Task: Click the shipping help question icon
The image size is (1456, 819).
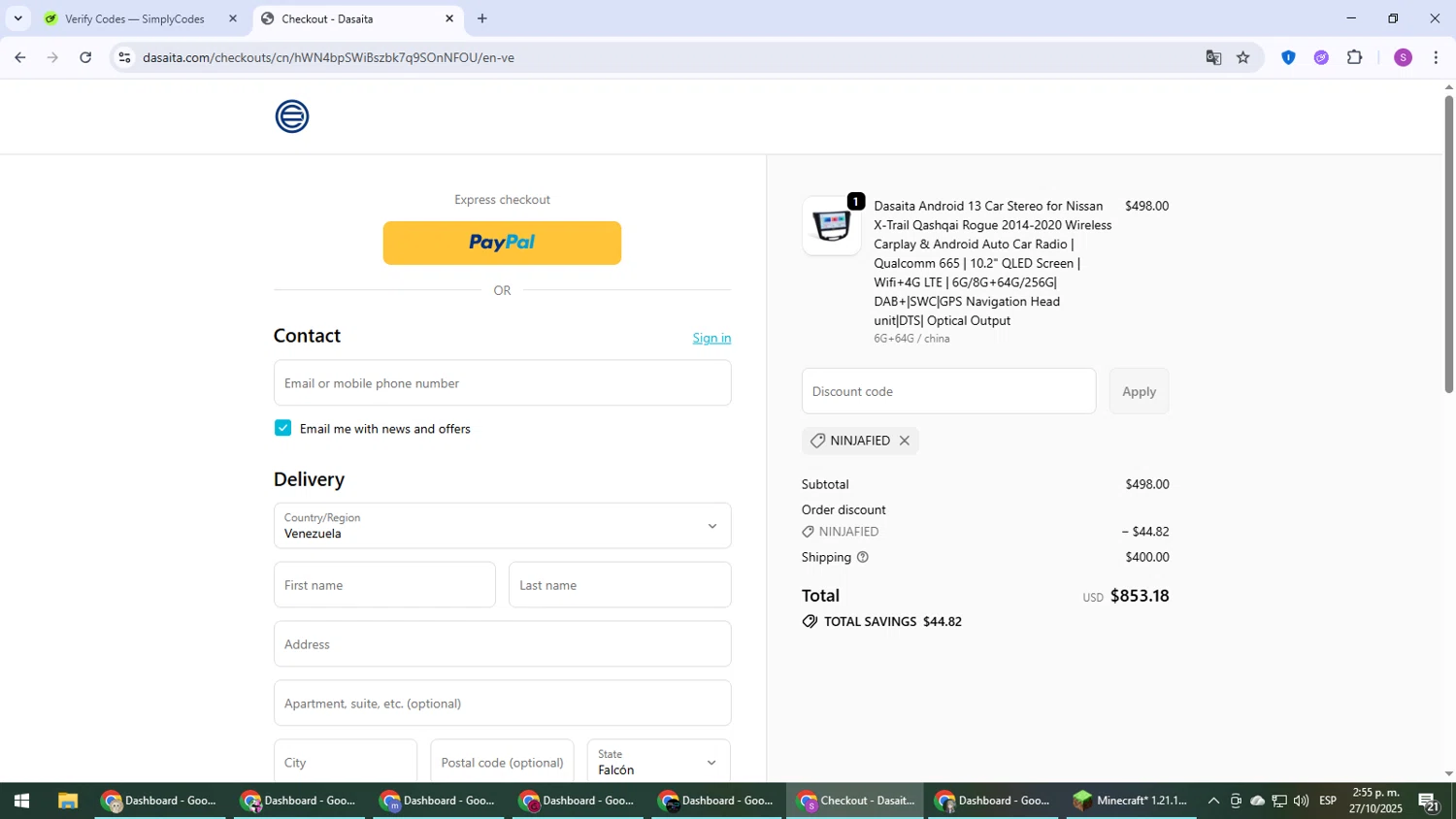Action: coord(863,557)
